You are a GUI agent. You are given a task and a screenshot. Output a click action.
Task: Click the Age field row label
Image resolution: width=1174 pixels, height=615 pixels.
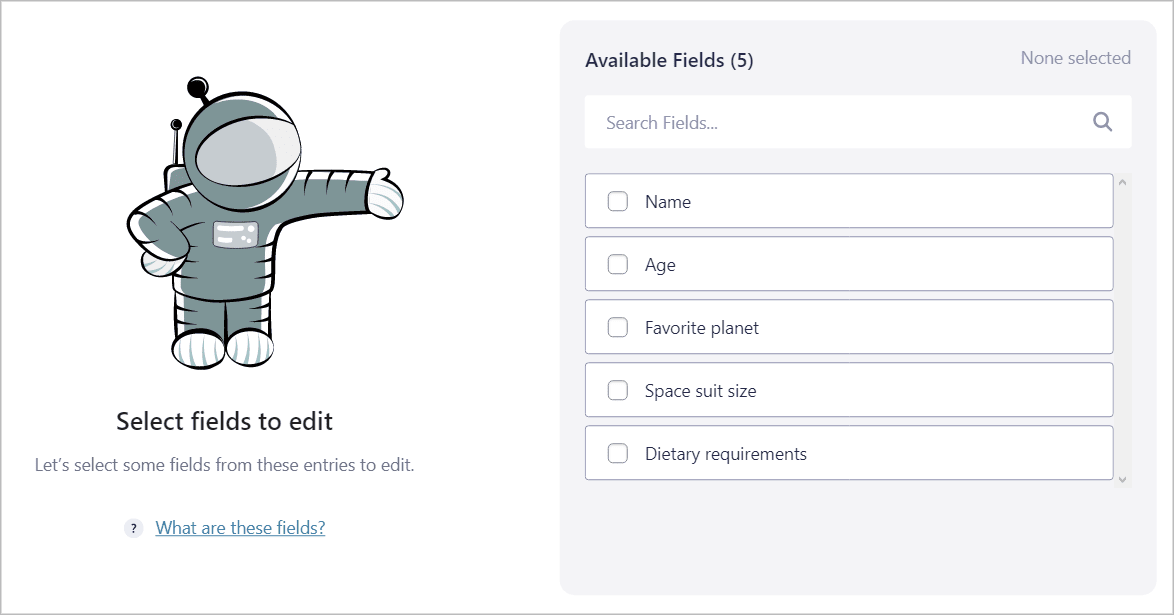[x=660, y=265]
